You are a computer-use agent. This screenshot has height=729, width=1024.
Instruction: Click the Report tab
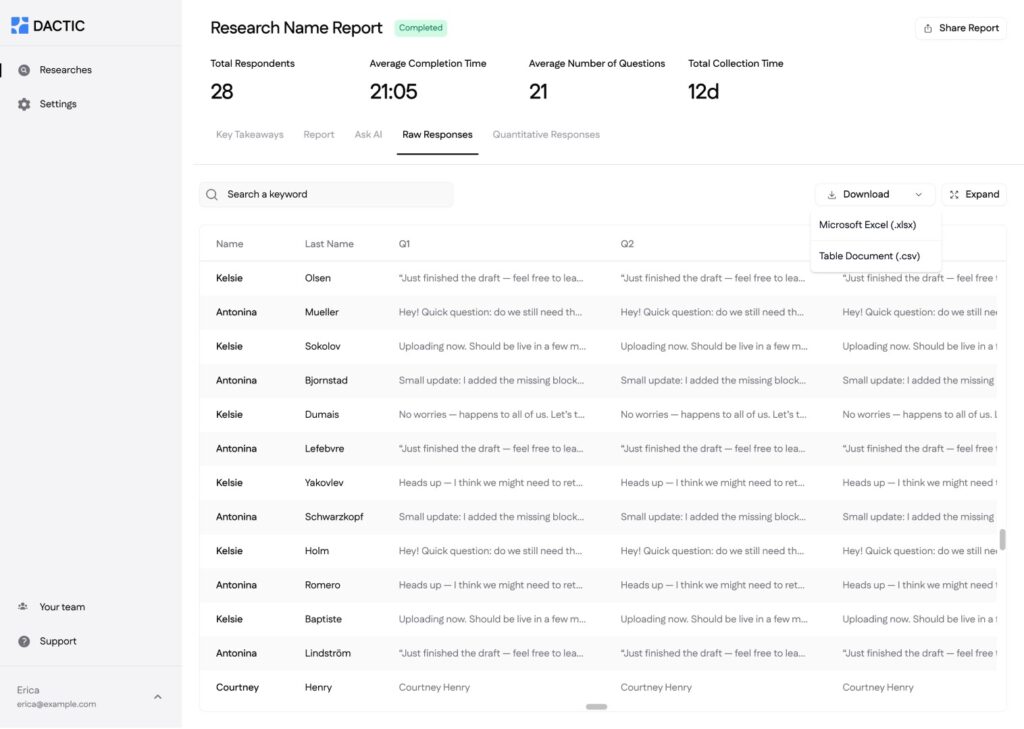(x=319, y=135)
